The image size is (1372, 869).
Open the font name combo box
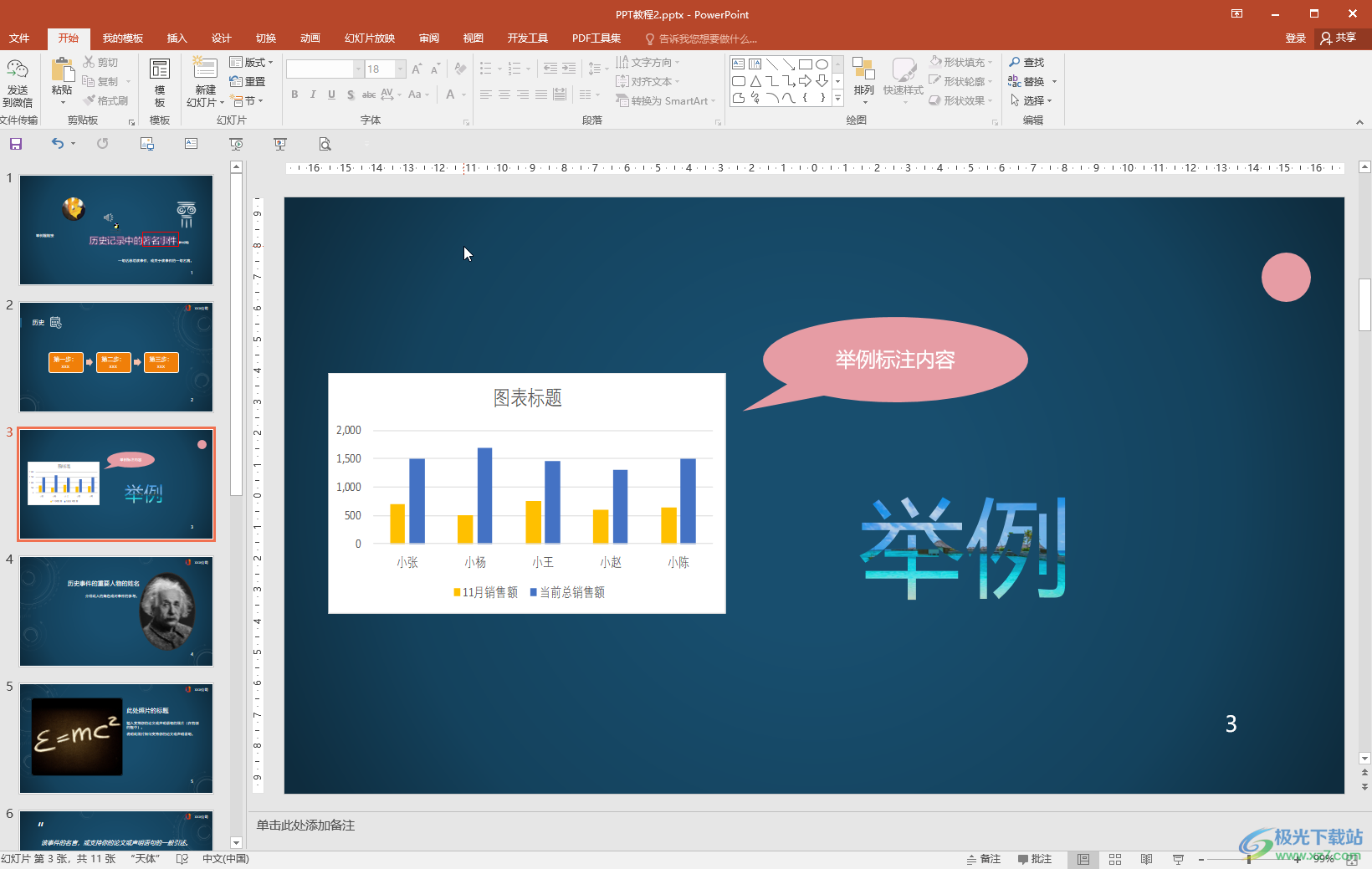(x=325, y=69)
